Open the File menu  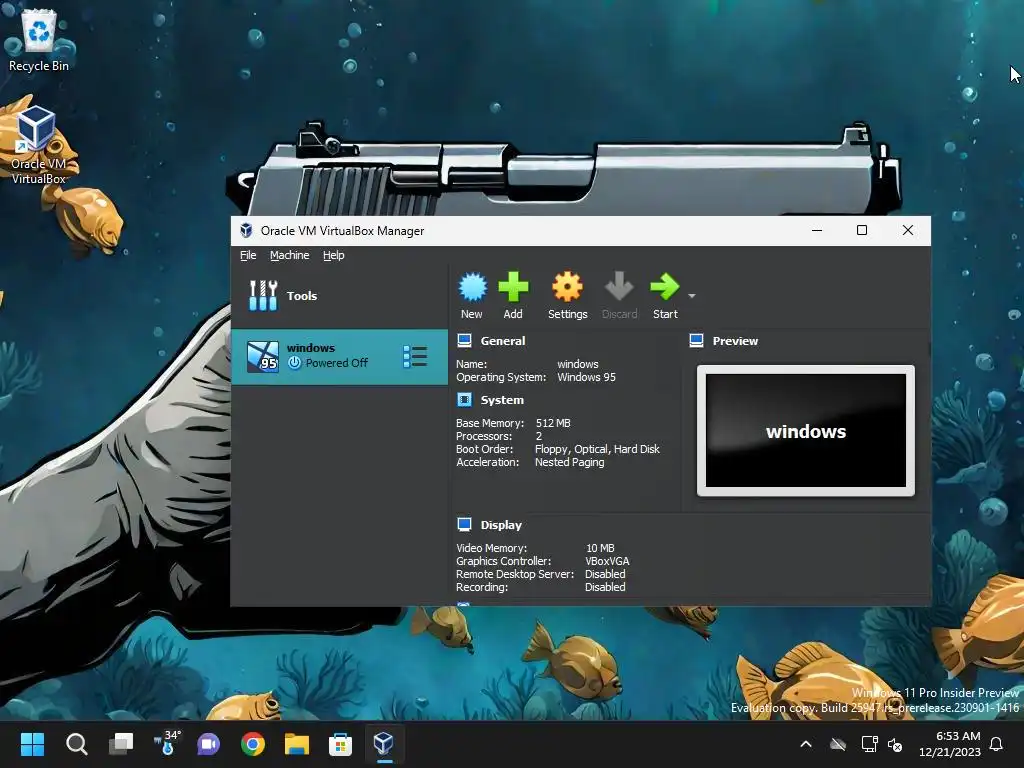pyautogui.click(x=248, y=255)
